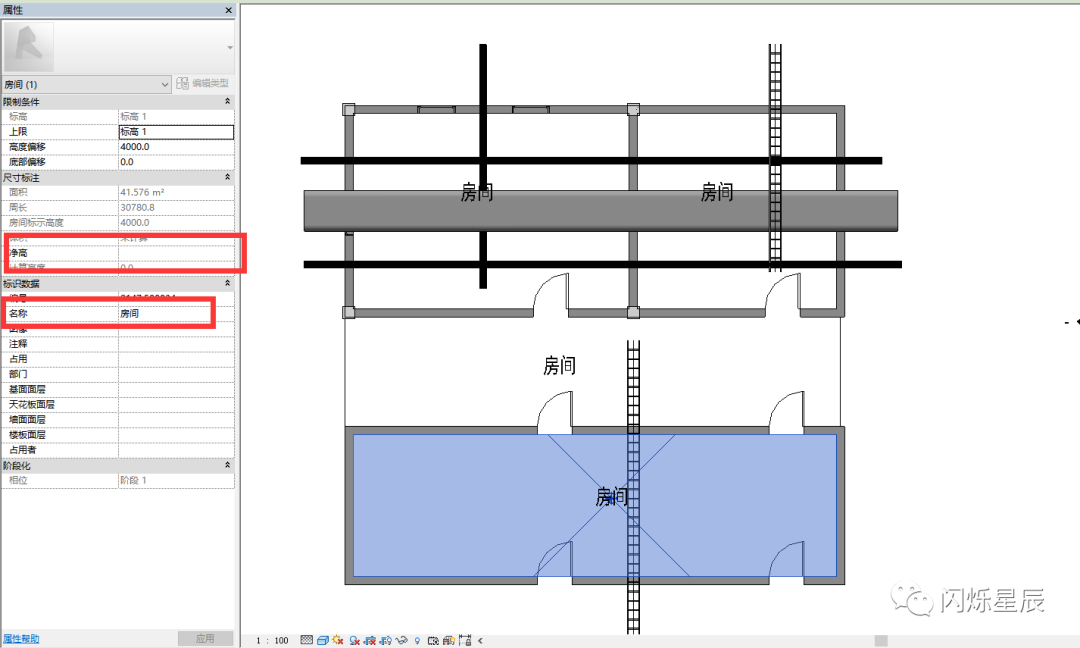Collapse the 限制条件 section
Image resolution: width=1080 pixels, height=648 pixels.
tap(227, 102)
